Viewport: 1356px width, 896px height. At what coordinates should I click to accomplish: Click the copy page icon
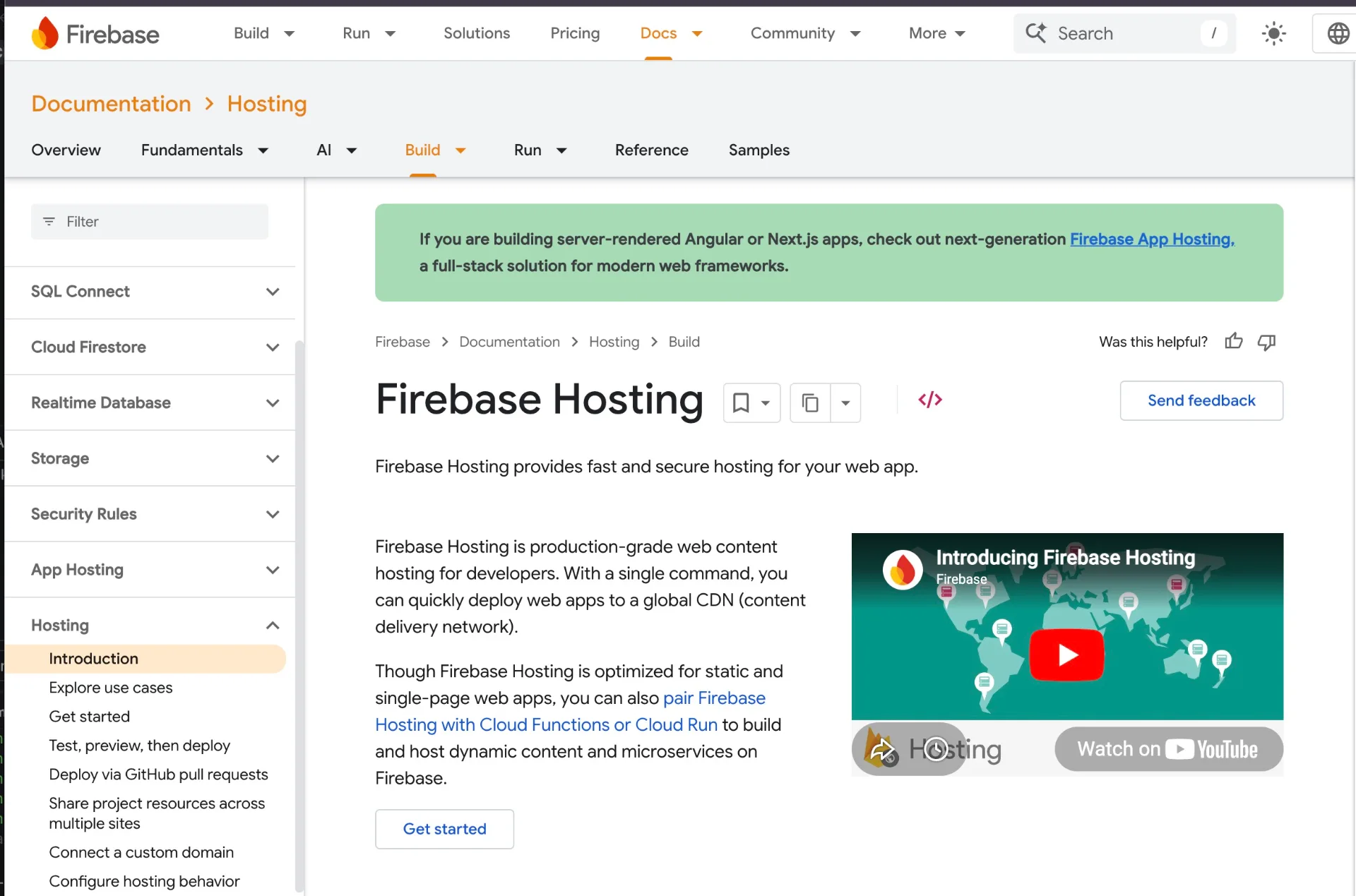pyautogui.click(x=810, y=402)
